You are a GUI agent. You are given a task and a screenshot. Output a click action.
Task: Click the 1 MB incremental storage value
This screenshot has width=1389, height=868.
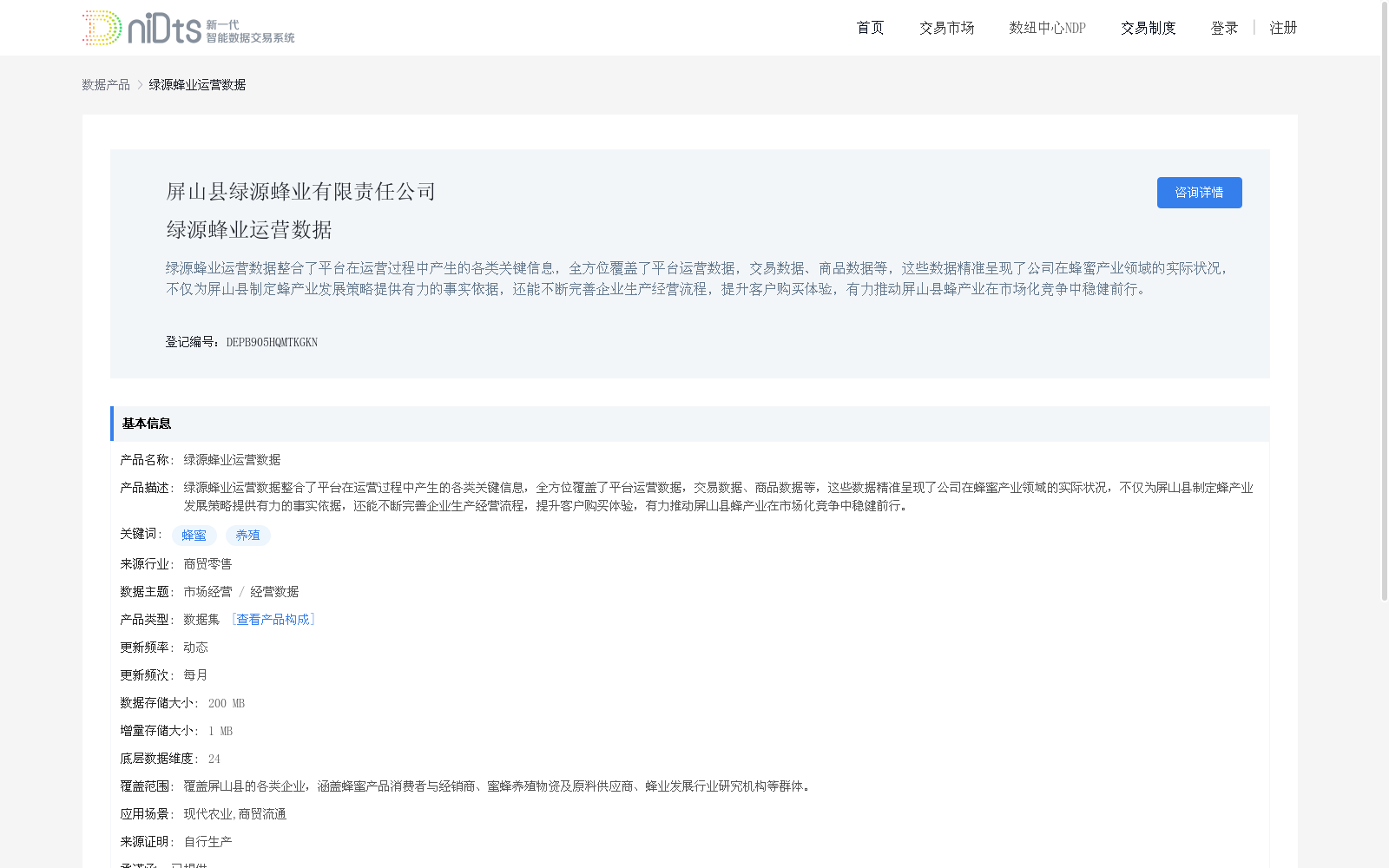(221, 731)
